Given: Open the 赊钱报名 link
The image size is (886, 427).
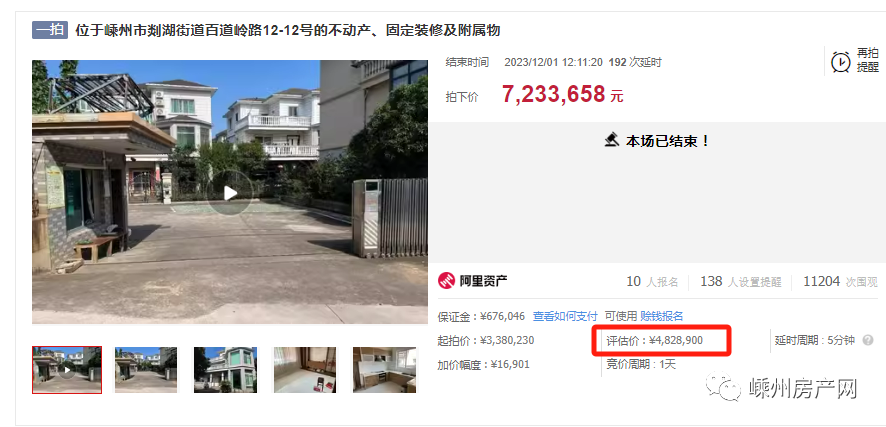Looking at the screenshot, I should [662, 316].
